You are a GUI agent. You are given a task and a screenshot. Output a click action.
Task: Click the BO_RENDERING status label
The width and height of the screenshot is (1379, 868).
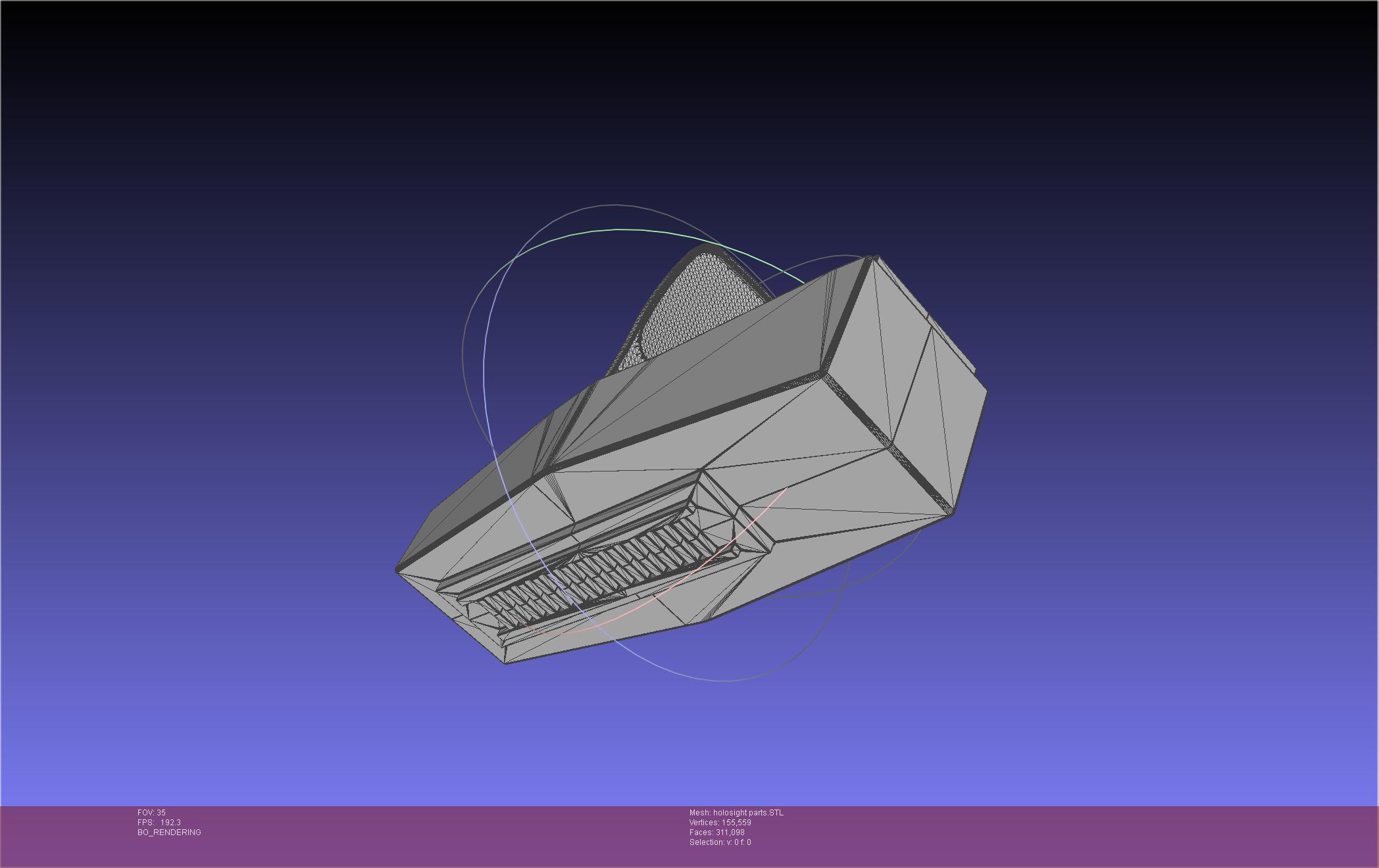coord(169,832)
